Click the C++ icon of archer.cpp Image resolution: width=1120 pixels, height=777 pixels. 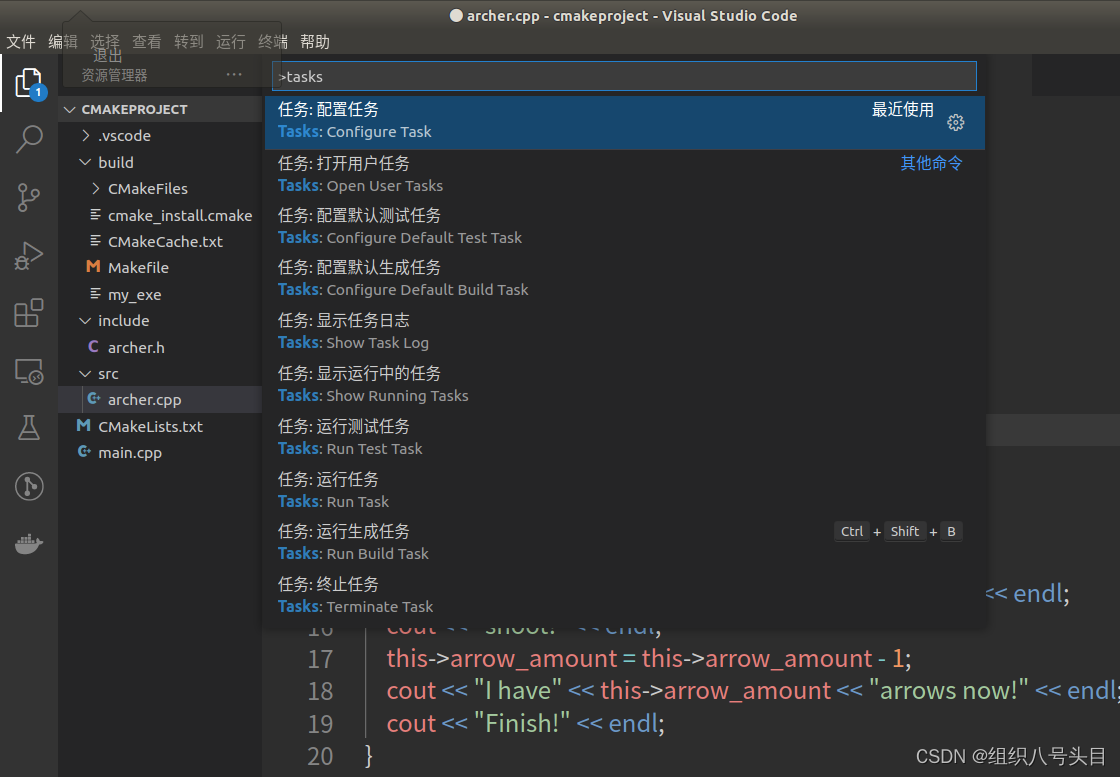[94, 399]
